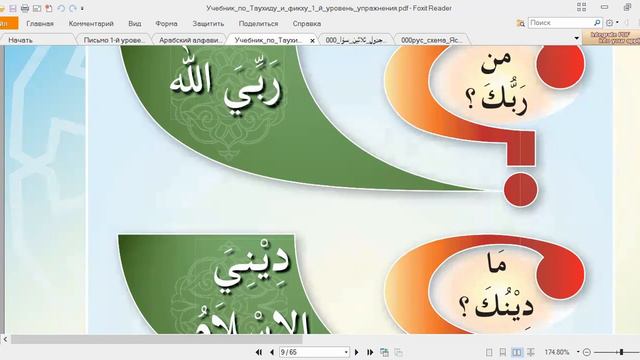Click the next view icon

click(x=398, y=352)
